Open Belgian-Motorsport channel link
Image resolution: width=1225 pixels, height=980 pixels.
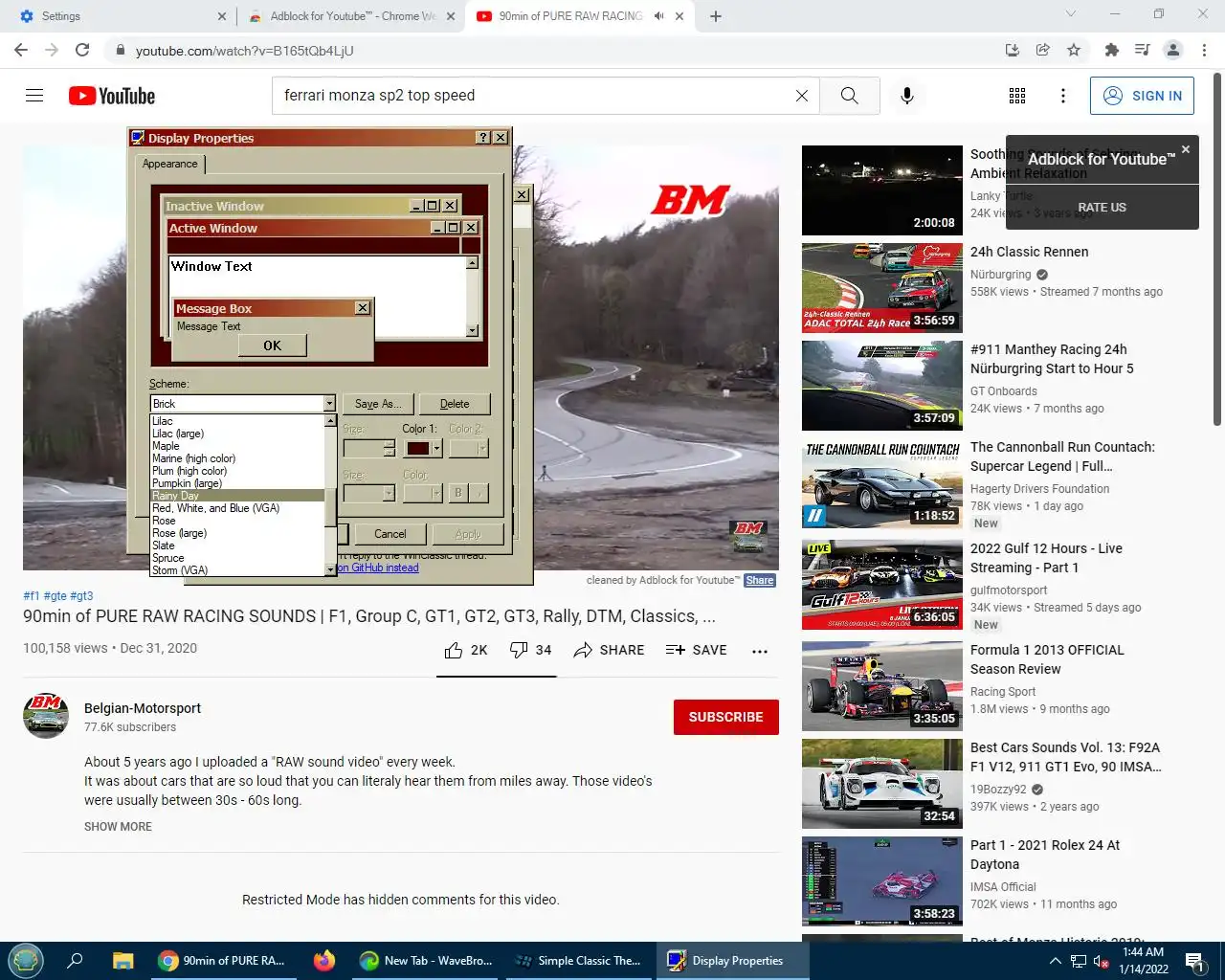(x=143, y=708)
